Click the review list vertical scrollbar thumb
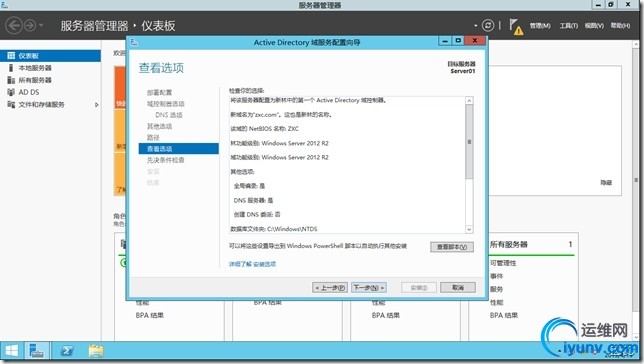Viewport: 644px width, 364px height. click(469, 142)
